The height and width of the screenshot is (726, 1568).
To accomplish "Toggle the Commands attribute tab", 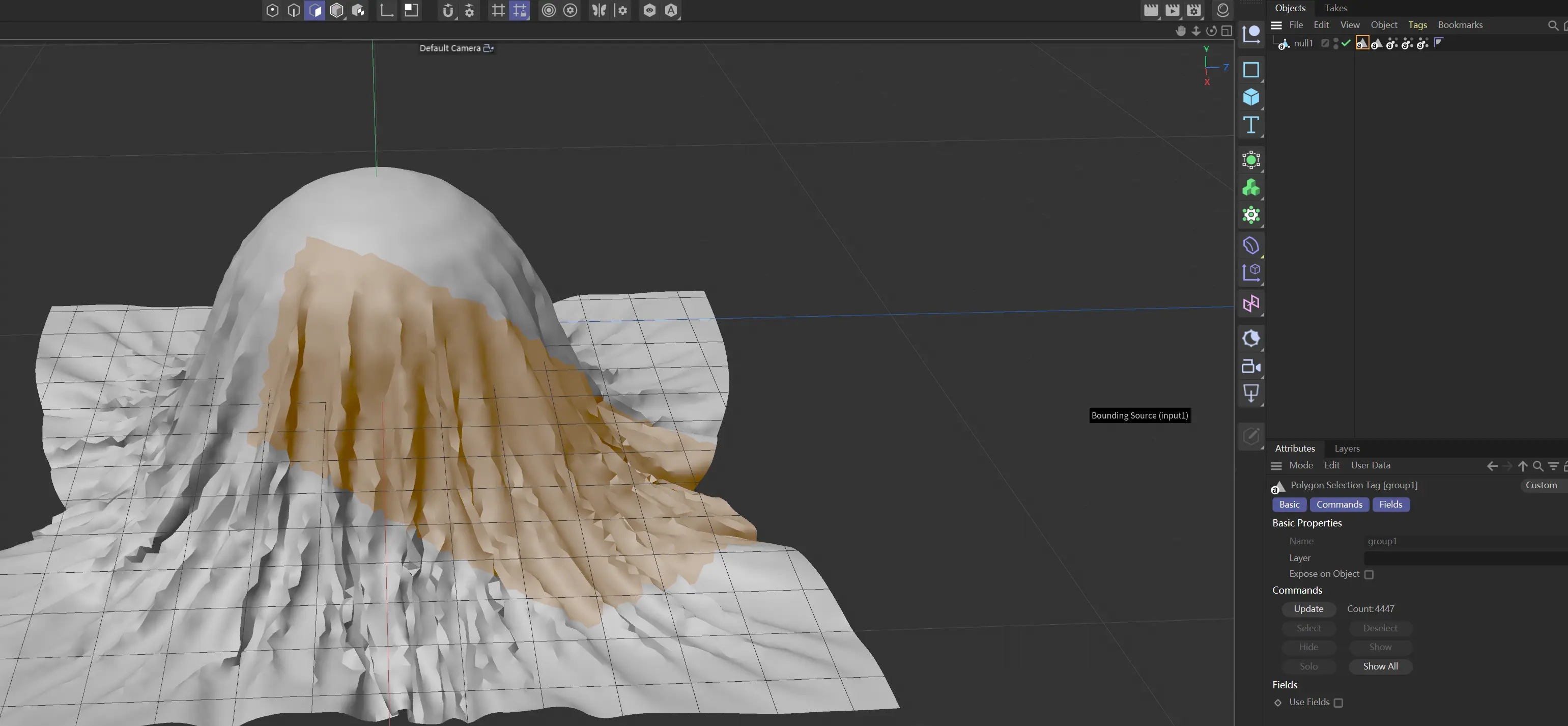I will [1339, 505].
